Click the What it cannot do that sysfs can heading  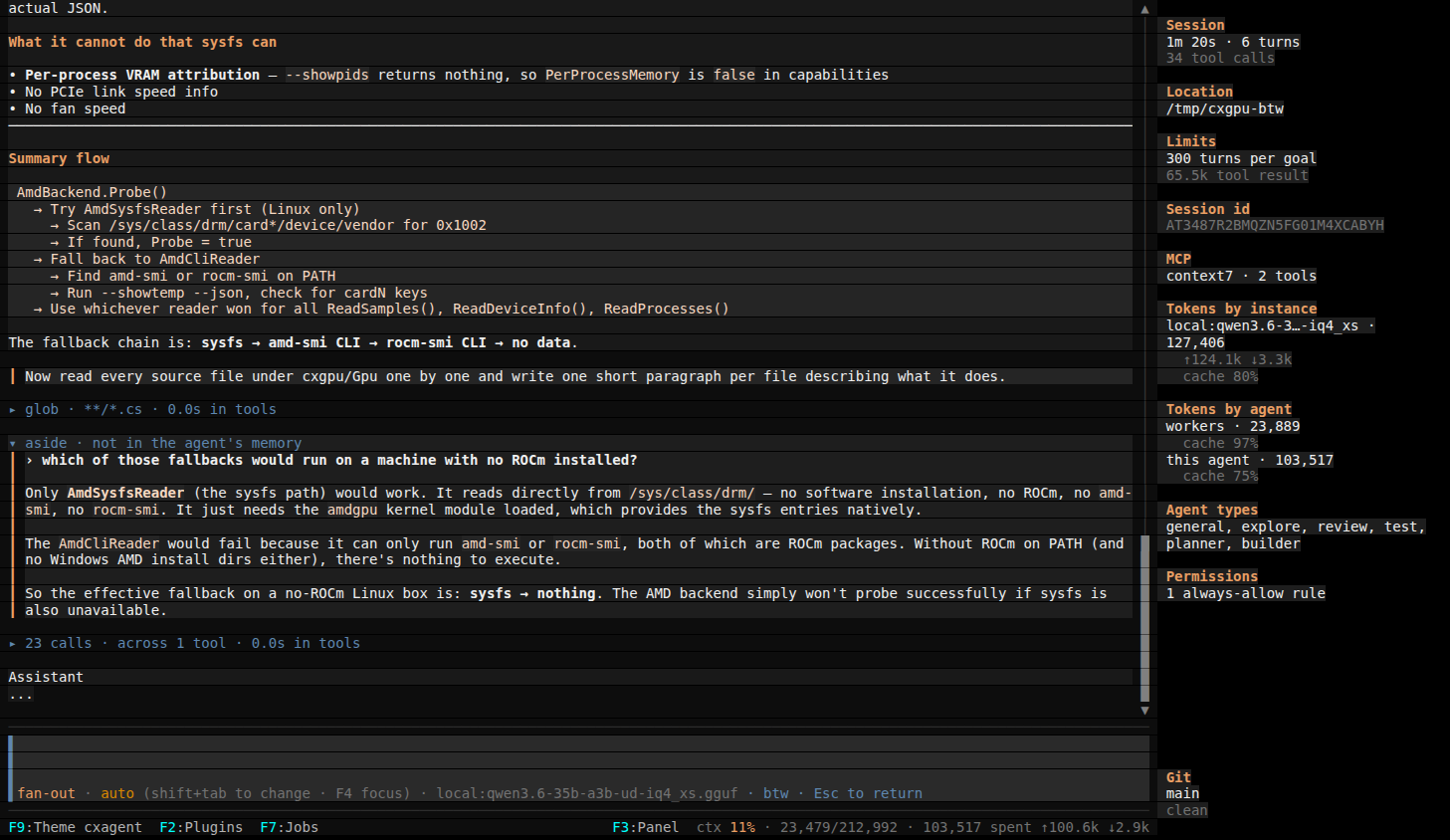tap(142, 42)
